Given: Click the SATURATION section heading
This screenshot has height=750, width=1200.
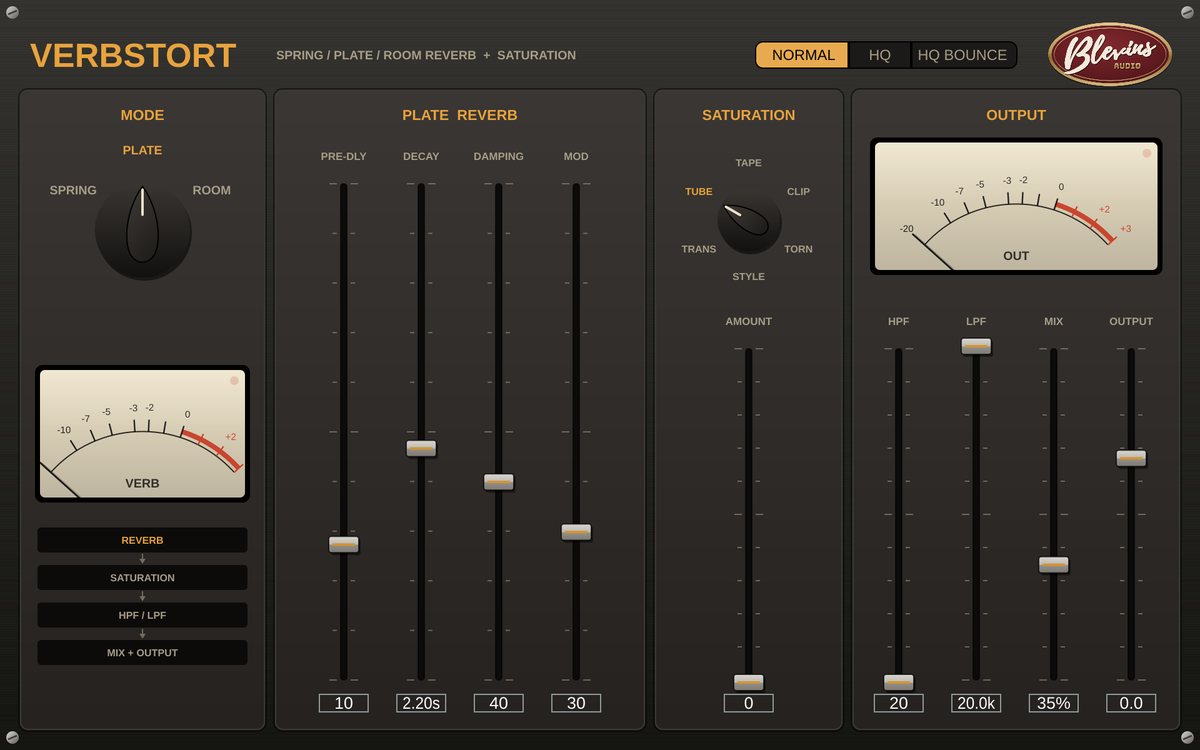Looking at the screenshot, I should click(748, 115).
